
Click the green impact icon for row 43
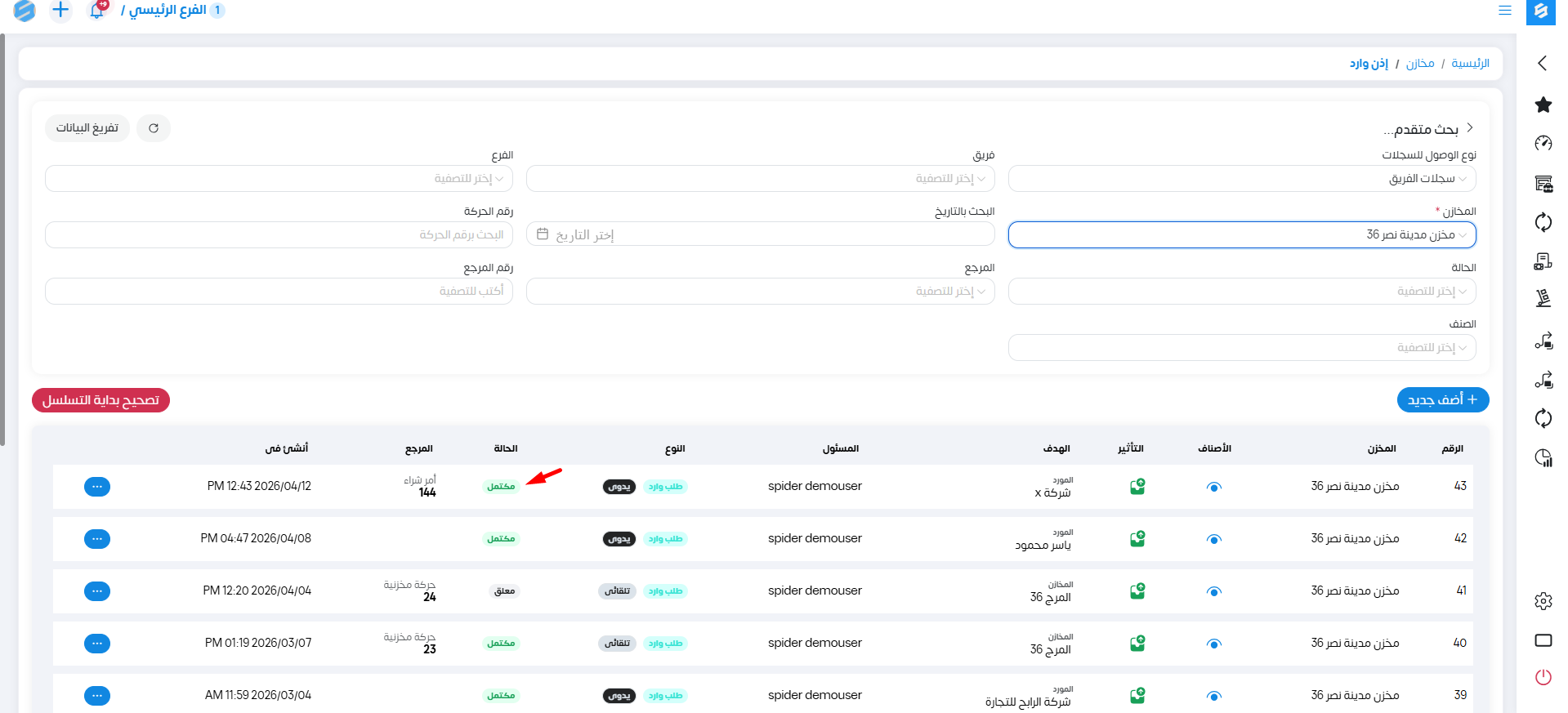(x=1137, y=487)
